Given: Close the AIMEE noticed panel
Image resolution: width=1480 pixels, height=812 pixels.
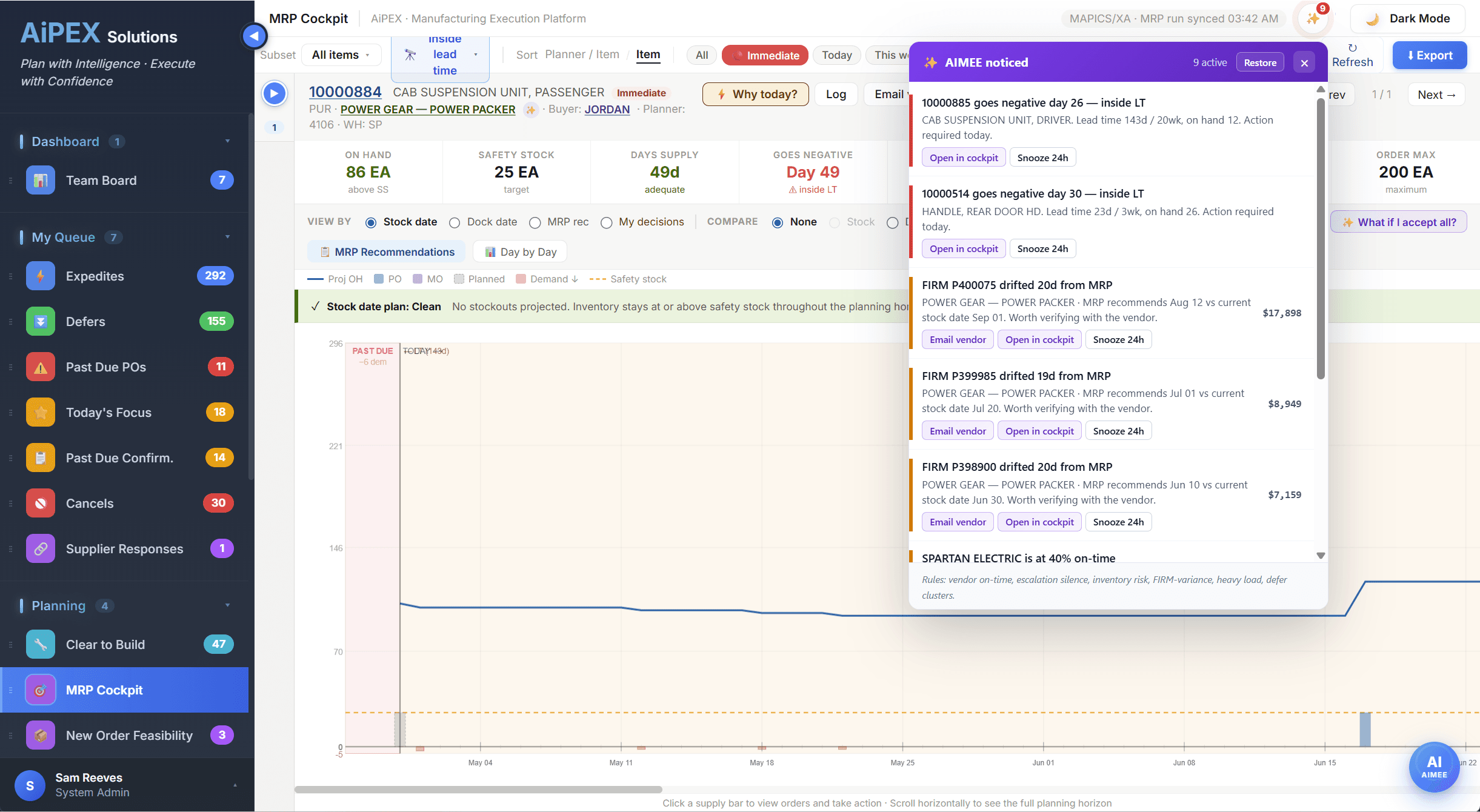Looking at the screenshot, I should [1304, 62].
